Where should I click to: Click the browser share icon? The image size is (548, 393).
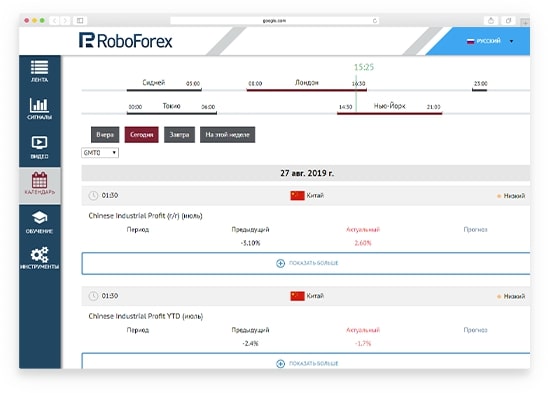491,21
